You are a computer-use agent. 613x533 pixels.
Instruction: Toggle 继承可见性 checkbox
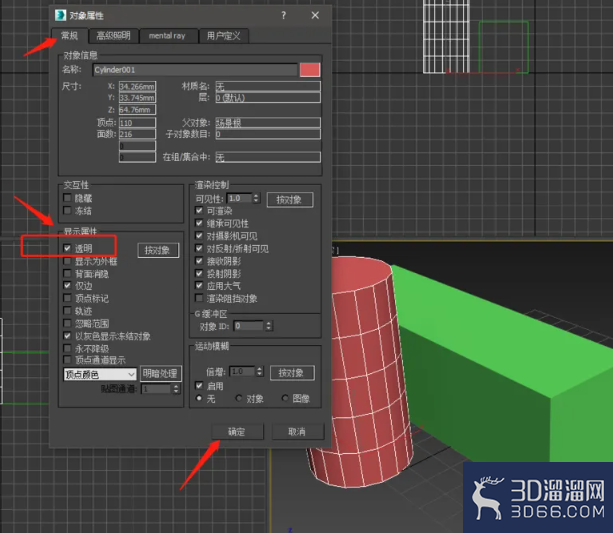[199, 223]
